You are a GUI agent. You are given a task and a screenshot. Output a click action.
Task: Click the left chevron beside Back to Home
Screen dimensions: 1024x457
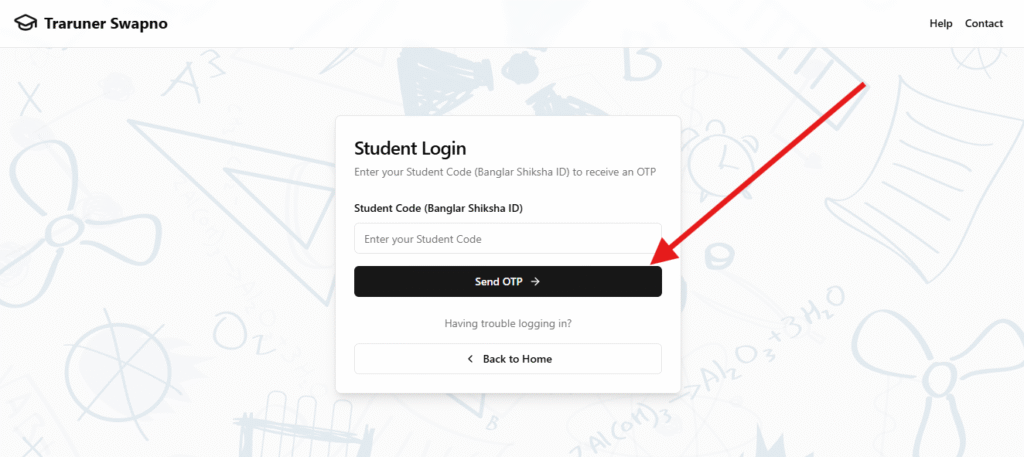pos(470,359)
